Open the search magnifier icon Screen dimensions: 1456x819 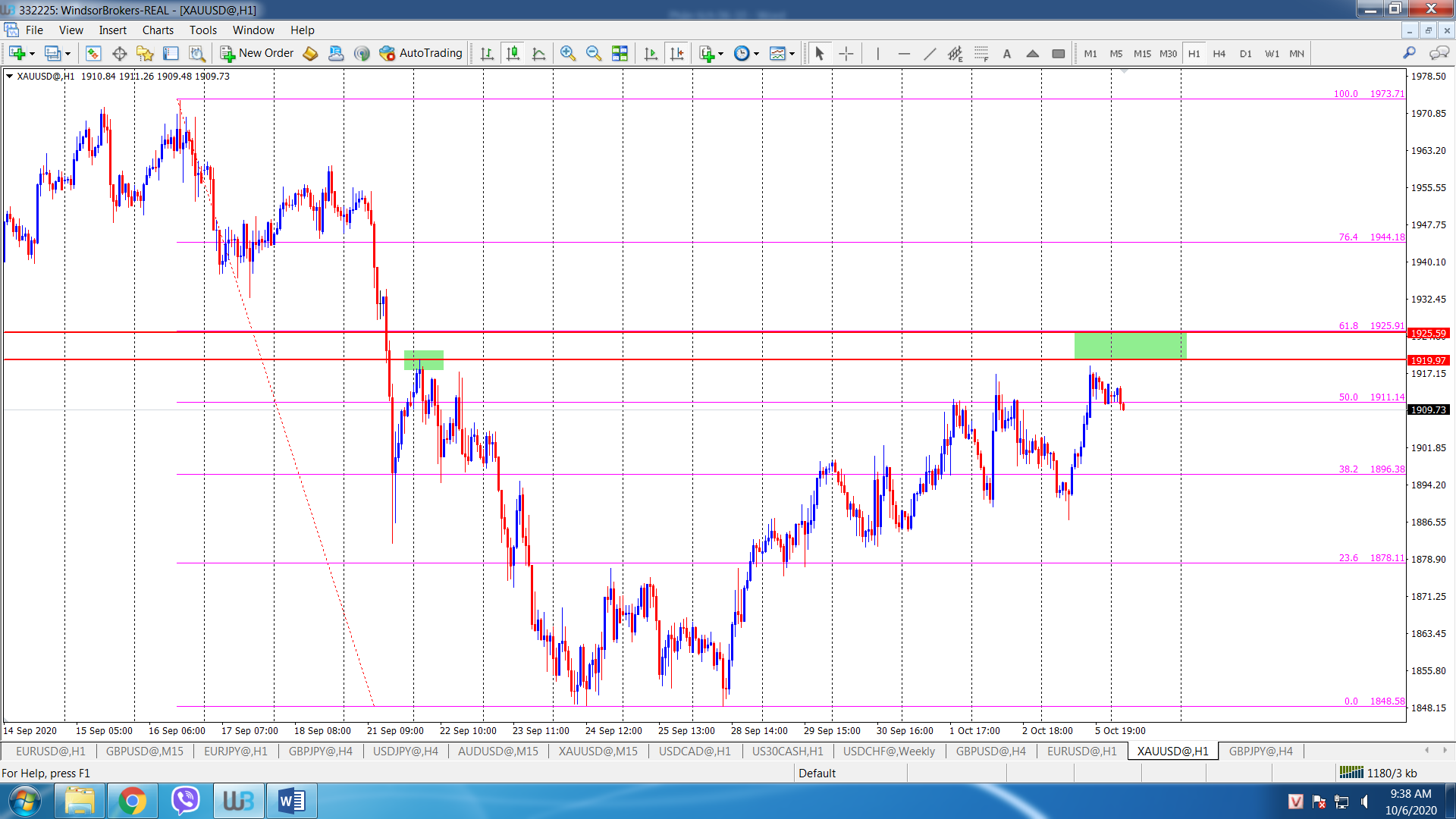tap(1409, 53)
